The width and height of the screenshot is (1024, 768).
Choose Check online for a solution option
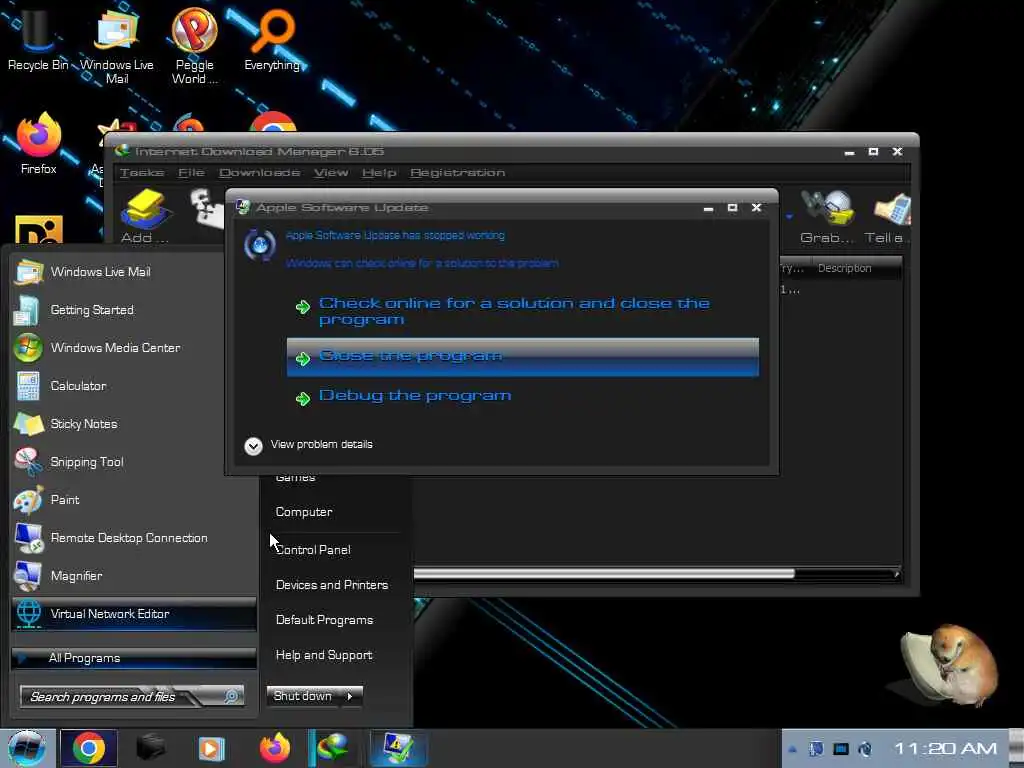[522, 311]
